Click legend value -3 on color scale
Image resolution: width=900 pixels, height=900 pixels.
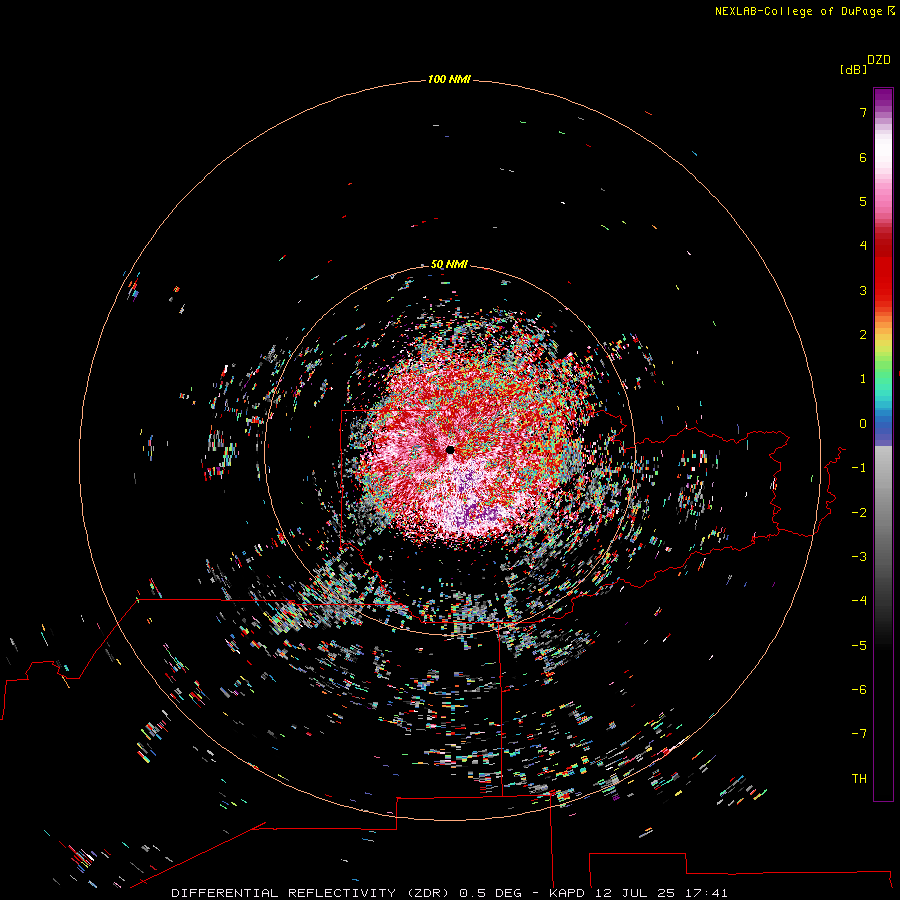[x=859, y=557]
